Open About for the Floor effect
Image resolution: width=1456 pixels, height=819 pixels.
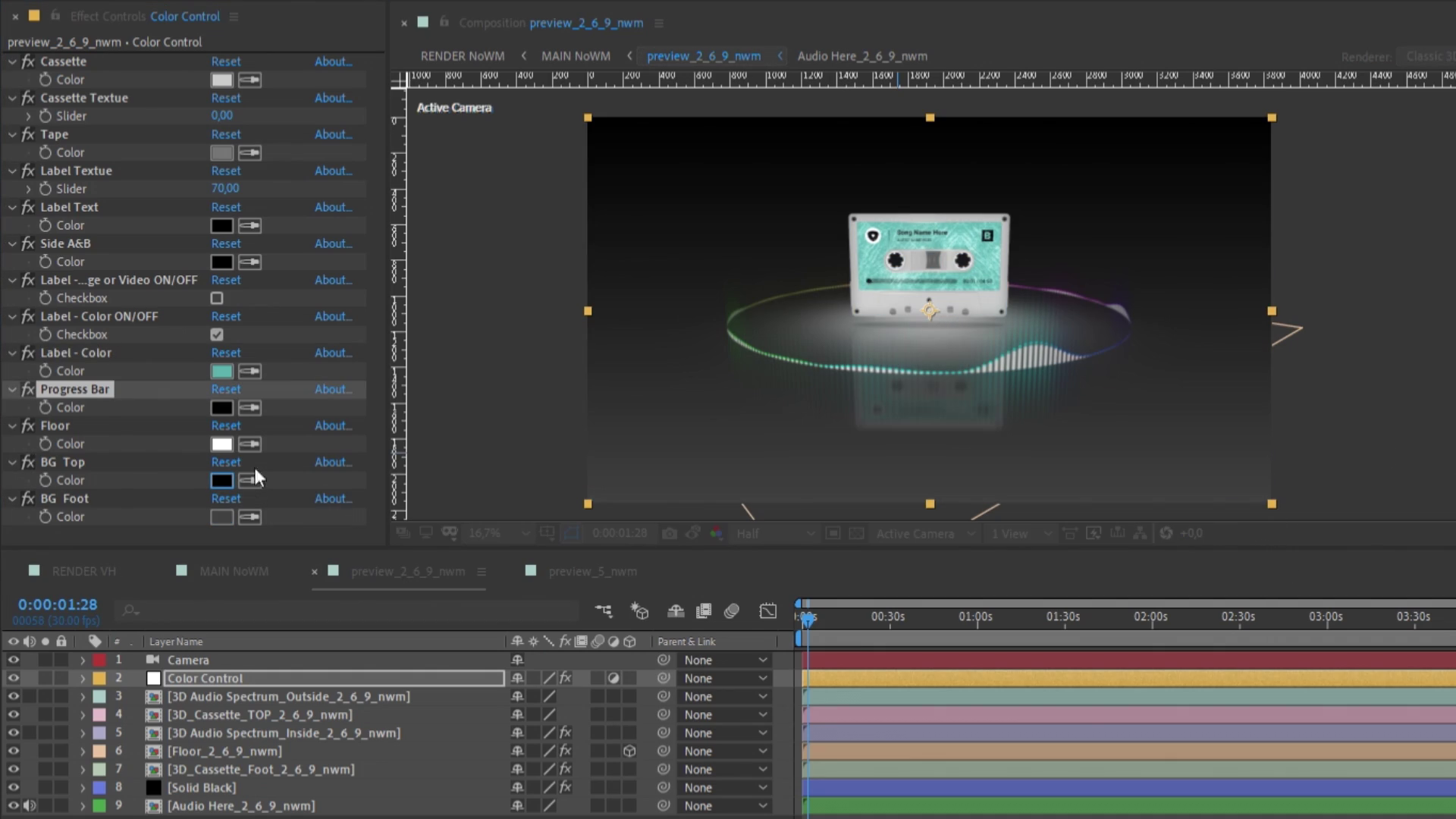click(333, 425)
